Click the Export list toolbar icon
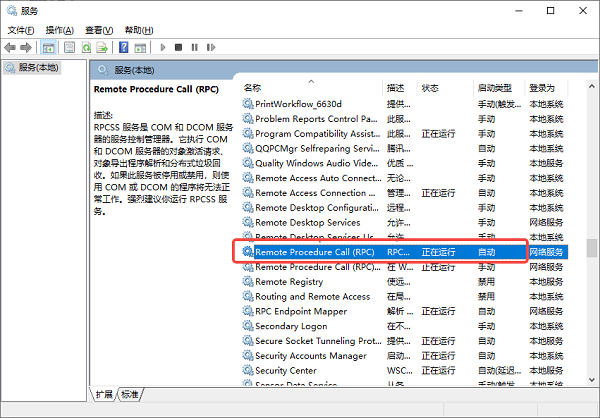Image resolution: width=600 pixels, height=418 pixels. coord(102,47)
